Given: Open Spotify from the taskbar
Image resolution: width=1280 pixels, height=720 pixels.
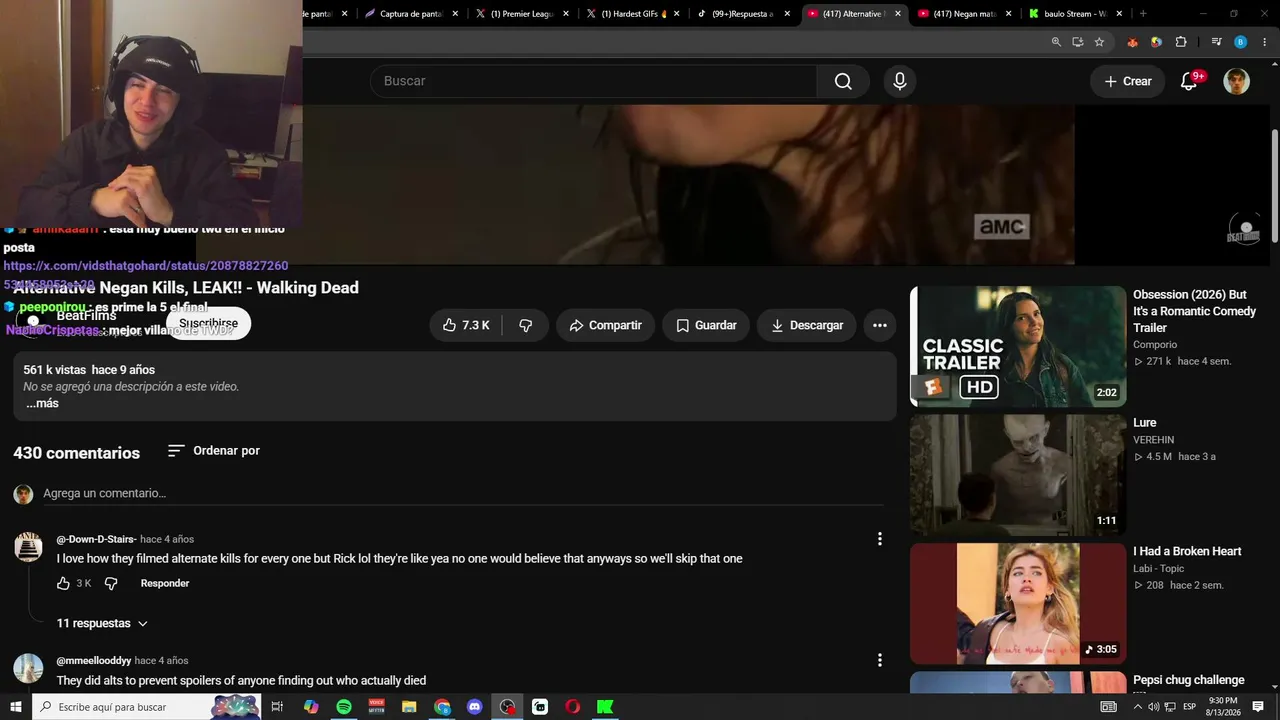Looking at the screenshot, I should pyautogui.click(x=344, y=707).
